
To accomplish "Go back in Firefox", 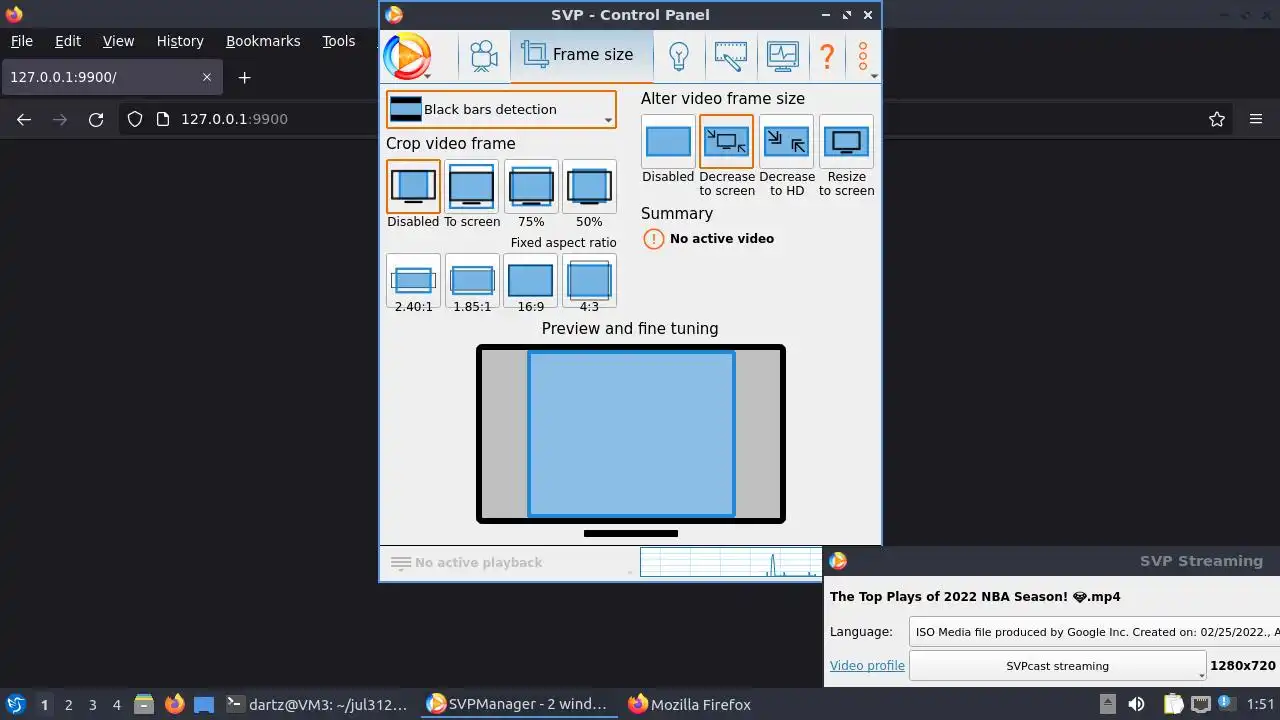I will click(x=24, y=119).
